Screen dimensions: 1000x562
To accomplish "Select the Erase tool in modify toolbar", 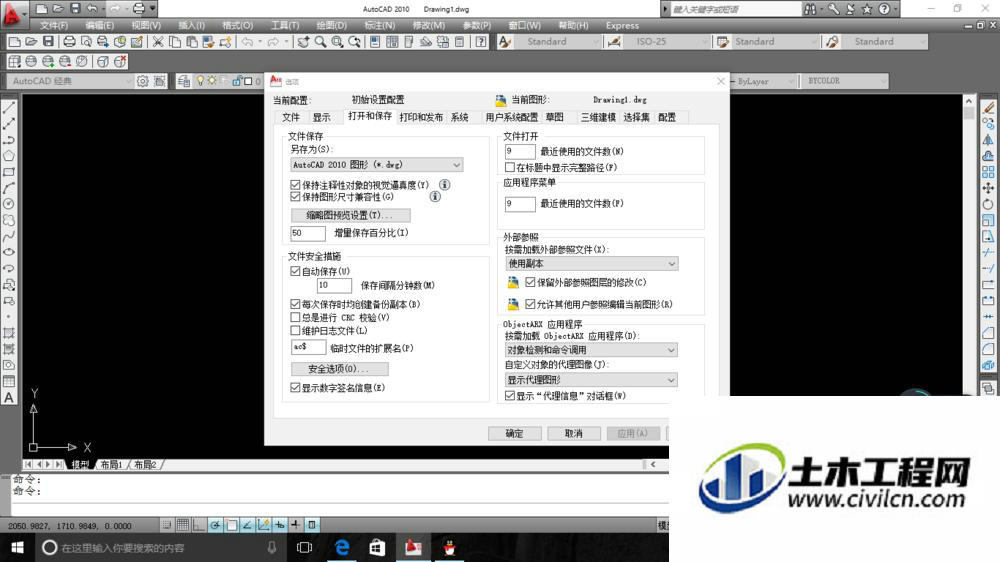I will point(988,108).
